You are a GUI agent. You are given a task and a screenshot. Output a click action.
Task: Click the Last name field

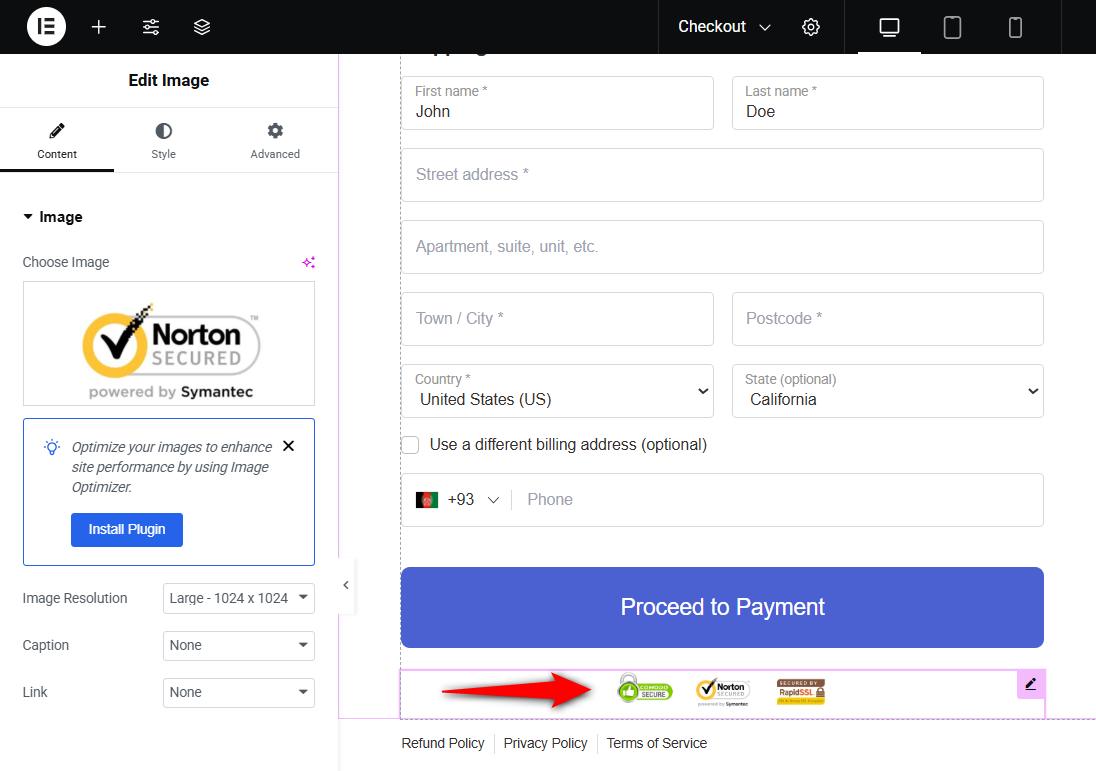[888, 103]
